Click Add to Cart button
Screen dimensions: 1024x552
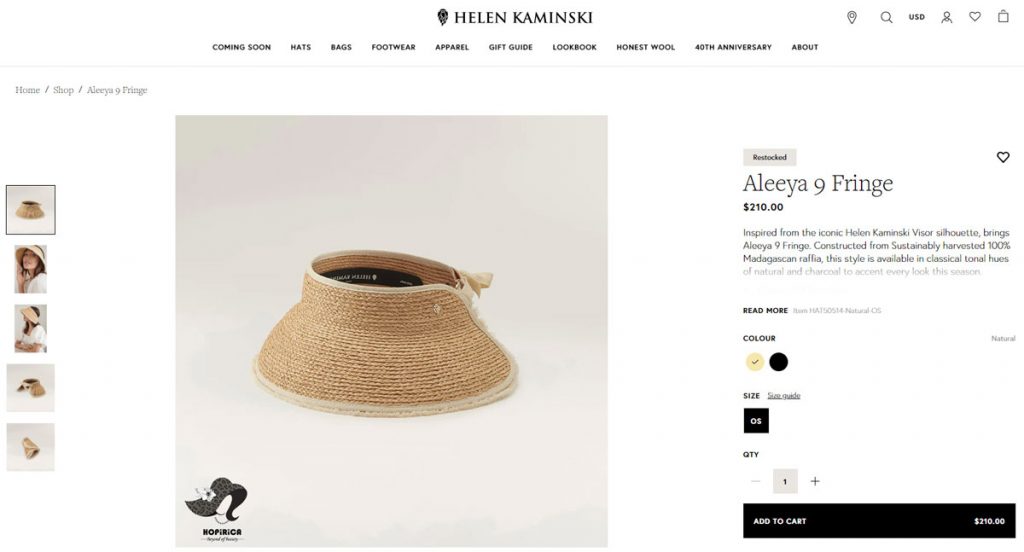click(879, 521)
